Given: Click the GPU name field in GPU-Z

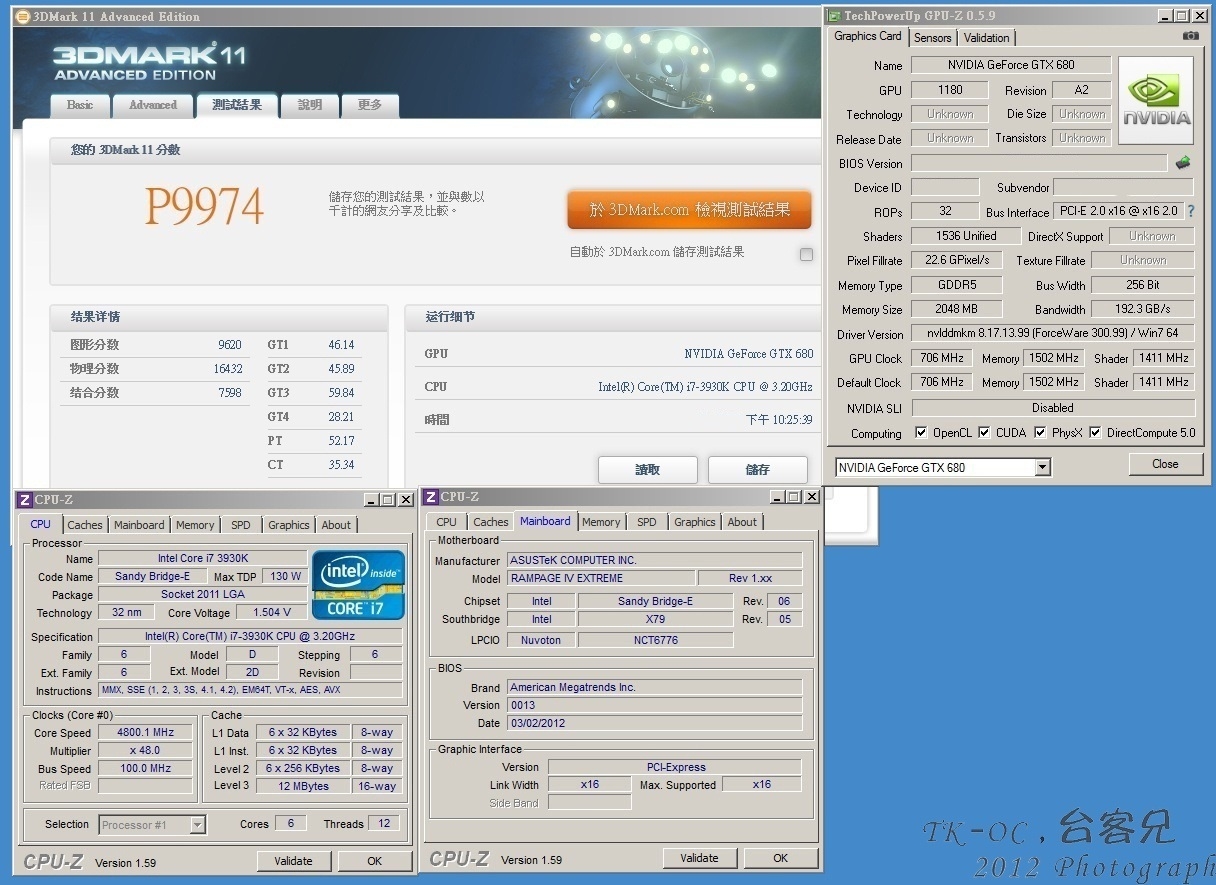Looking at the screenshot, I should tap(1011, 65).
